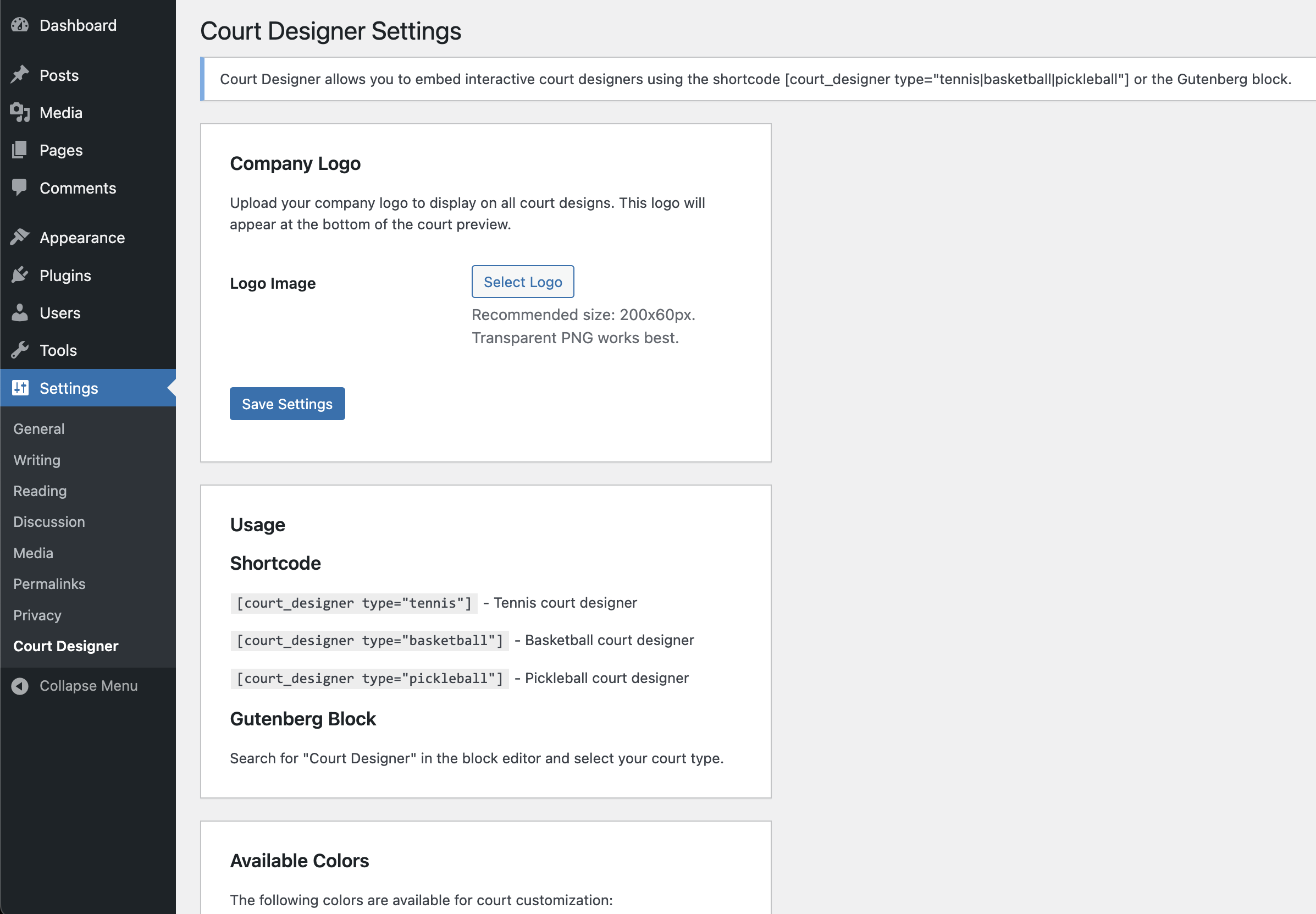Go to the Privacy settings entry

pyautogui.click(x=37, y=615)
